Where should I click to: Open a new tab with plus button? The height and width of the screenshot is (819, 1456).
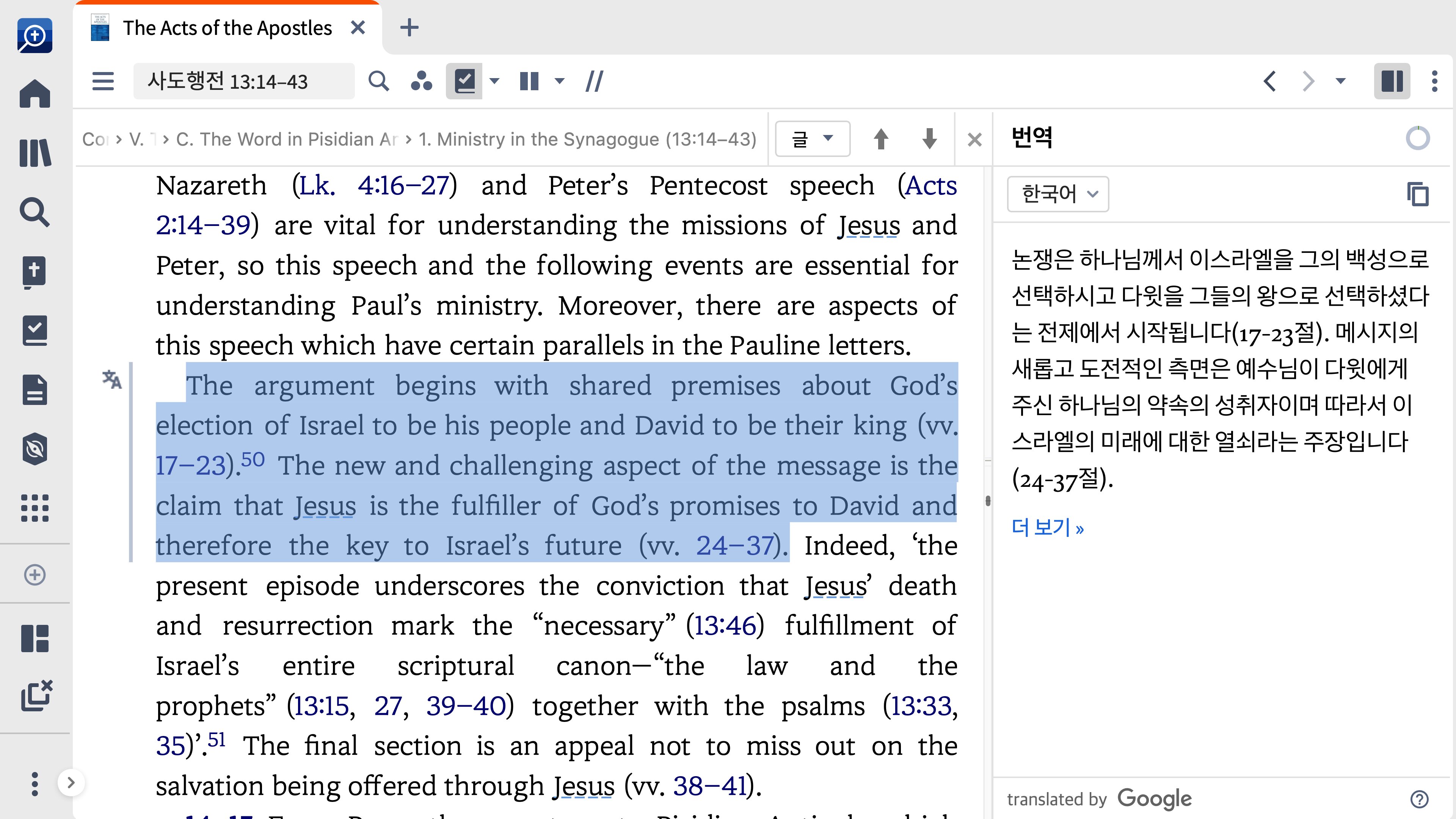click(x=409, y=28)
